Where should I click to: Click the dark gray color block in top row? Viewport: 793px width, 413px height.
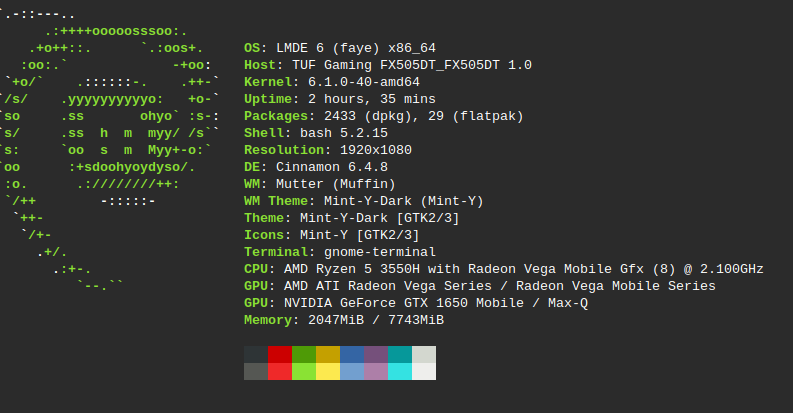[x=256, y=354]
